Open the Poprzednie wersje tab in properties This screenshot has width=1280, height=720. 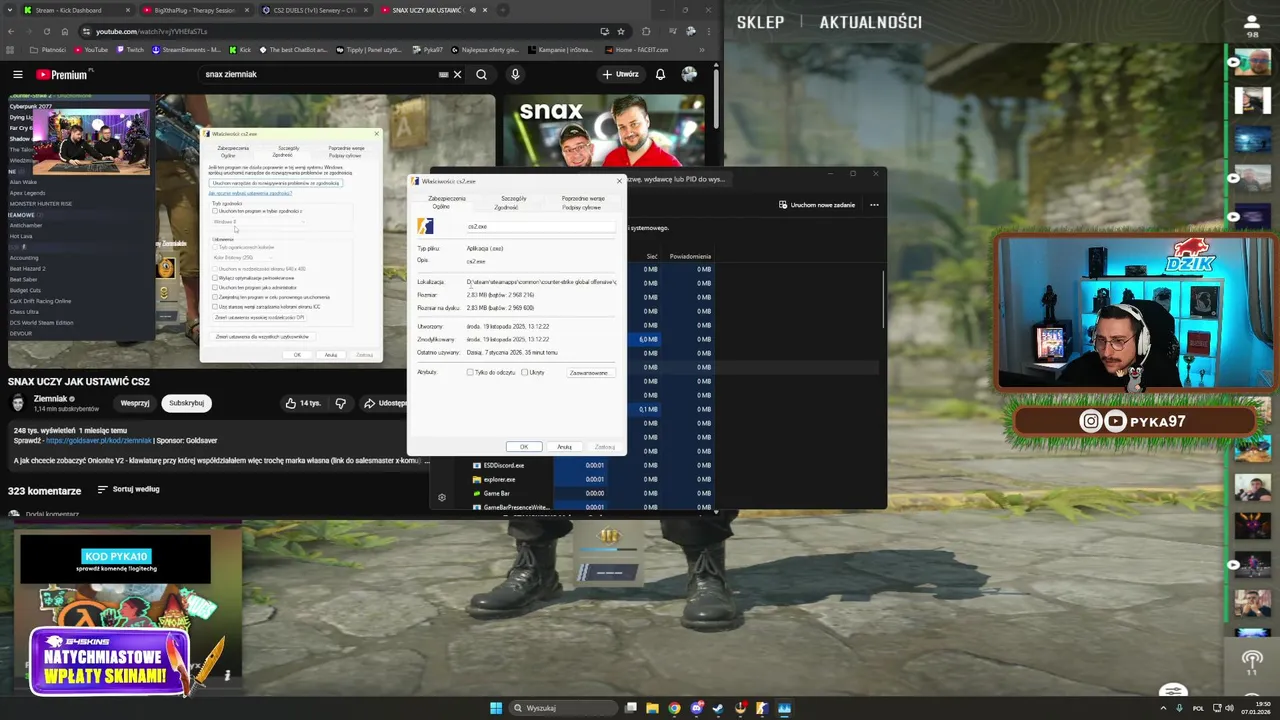583,198
